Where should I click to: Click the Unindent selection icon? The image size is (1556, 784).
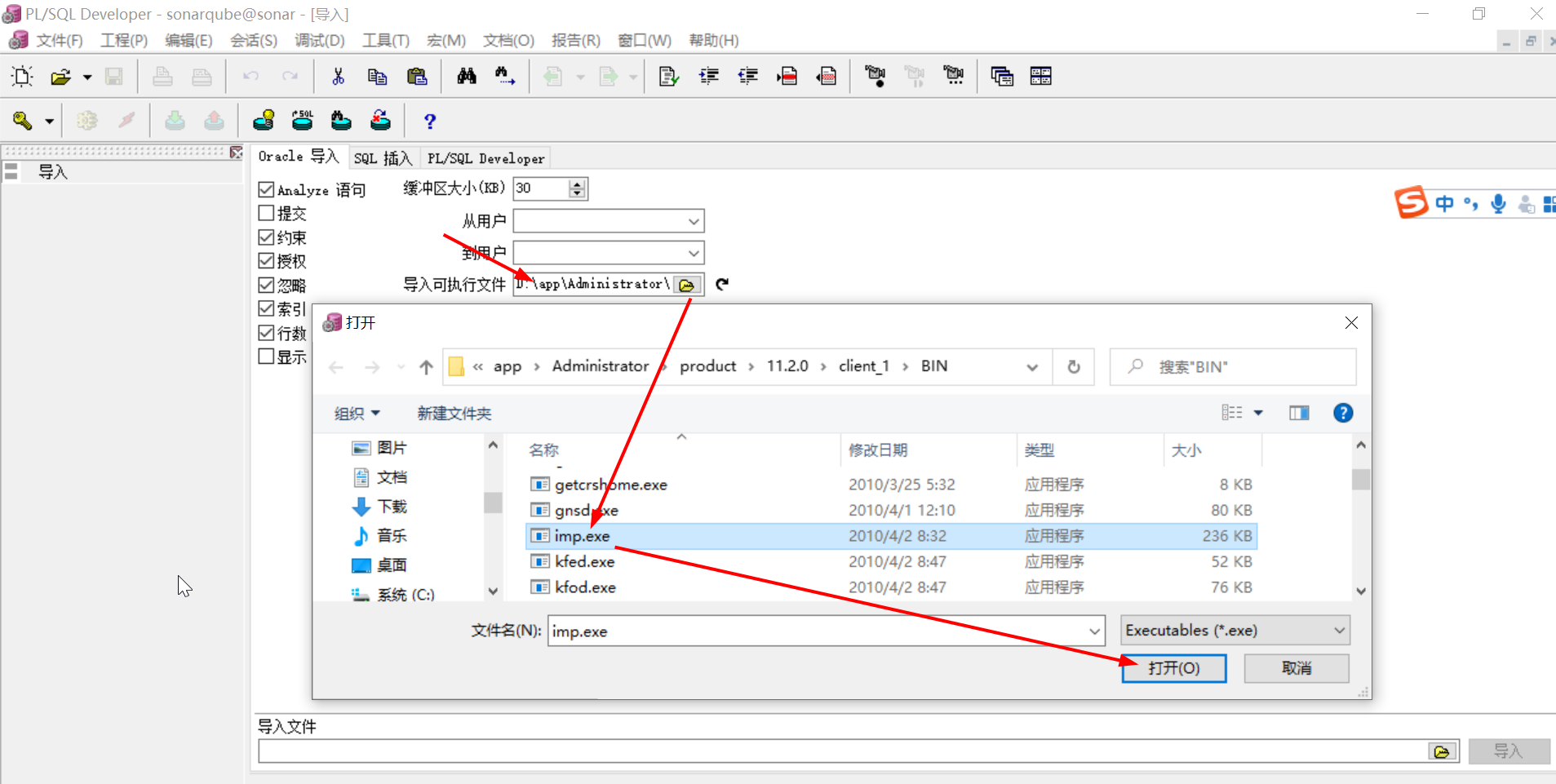point(747,77)
